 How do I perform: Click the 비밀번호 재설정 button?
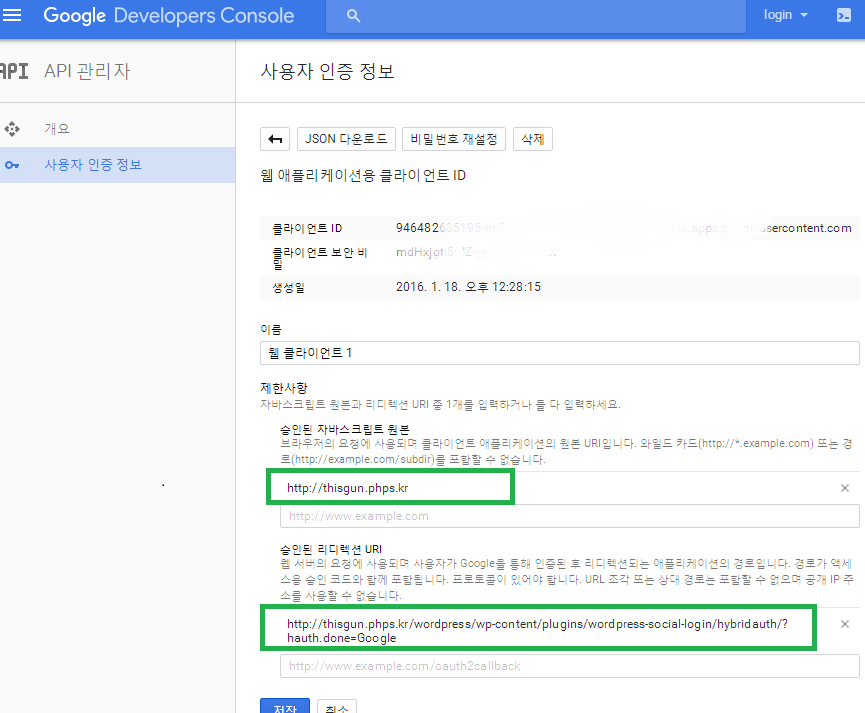(454, 139)
